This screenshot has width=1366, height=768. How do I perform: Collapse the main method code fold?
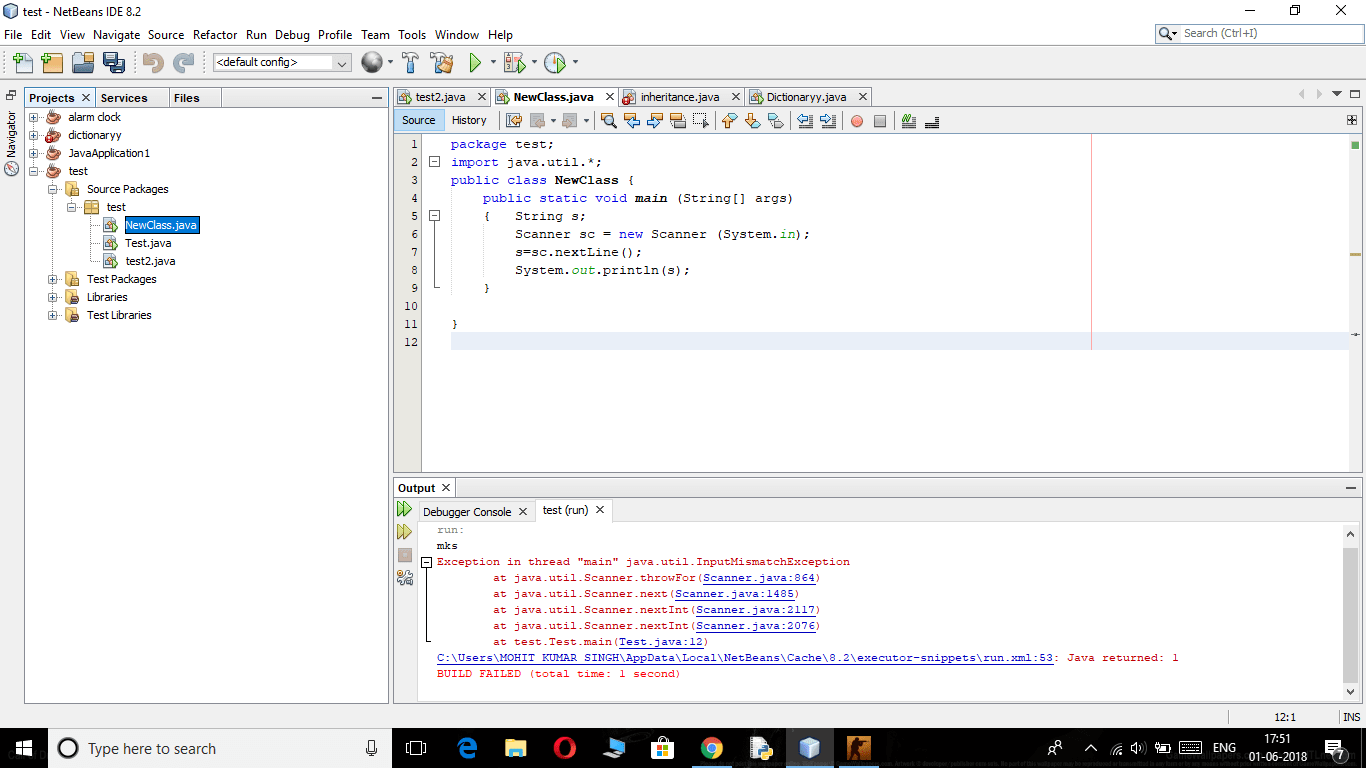pos(435,216)
